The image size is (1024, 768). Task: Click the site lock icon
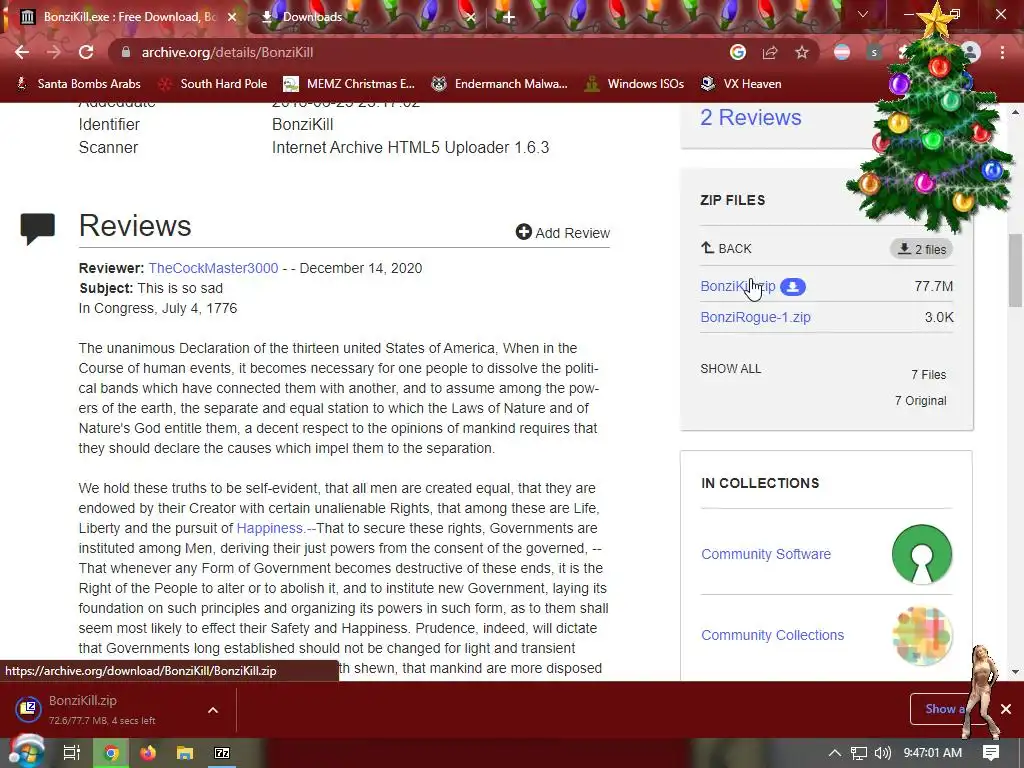[126, 52]
